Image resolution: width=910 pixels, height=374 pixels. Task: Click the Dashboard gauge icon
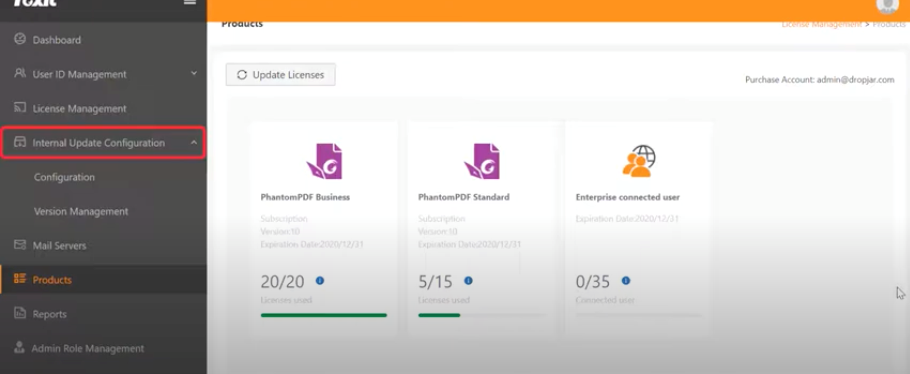click(20, 39)
